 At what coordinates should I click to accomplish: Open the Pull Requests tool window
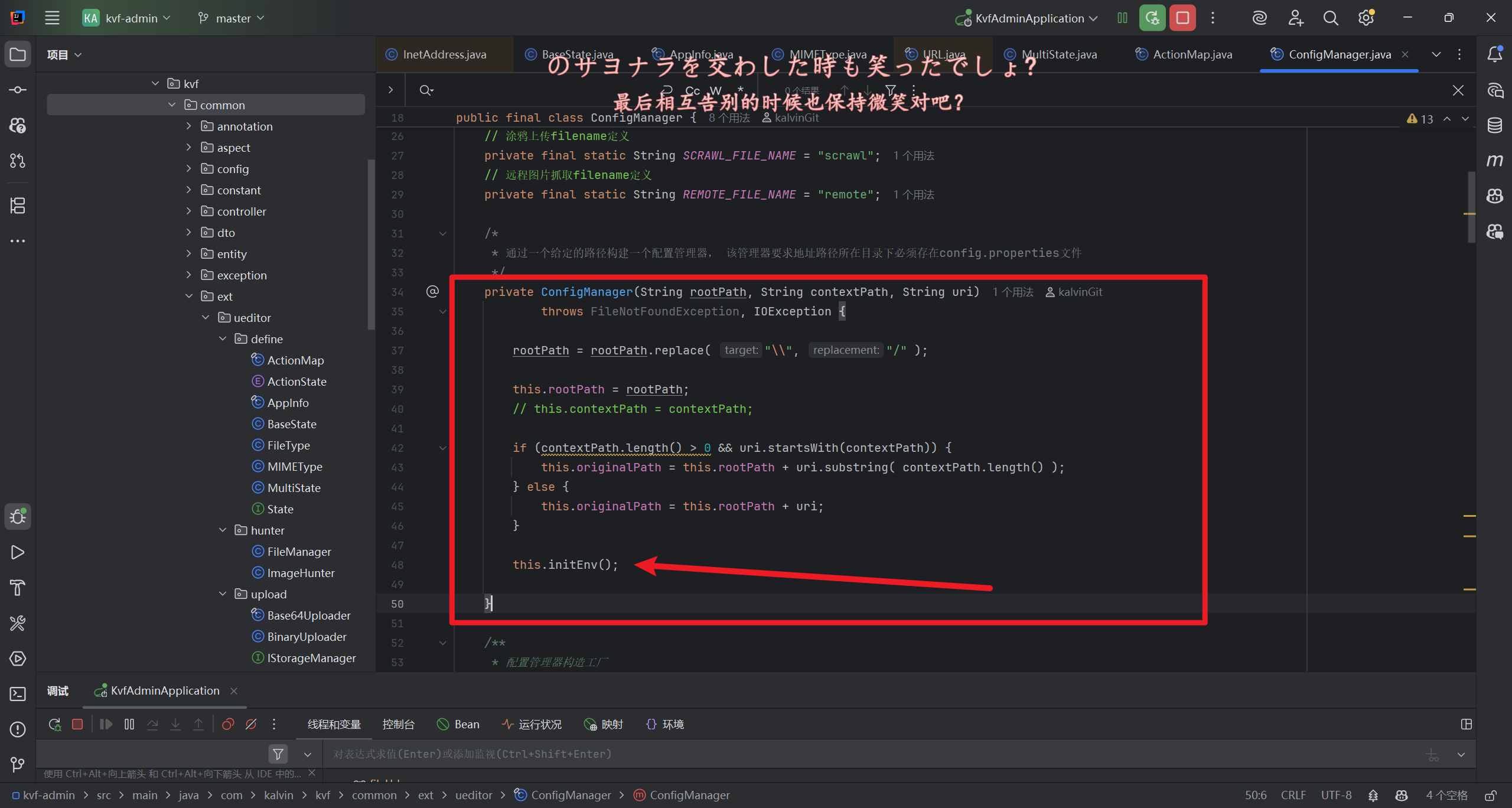point(18,160)
